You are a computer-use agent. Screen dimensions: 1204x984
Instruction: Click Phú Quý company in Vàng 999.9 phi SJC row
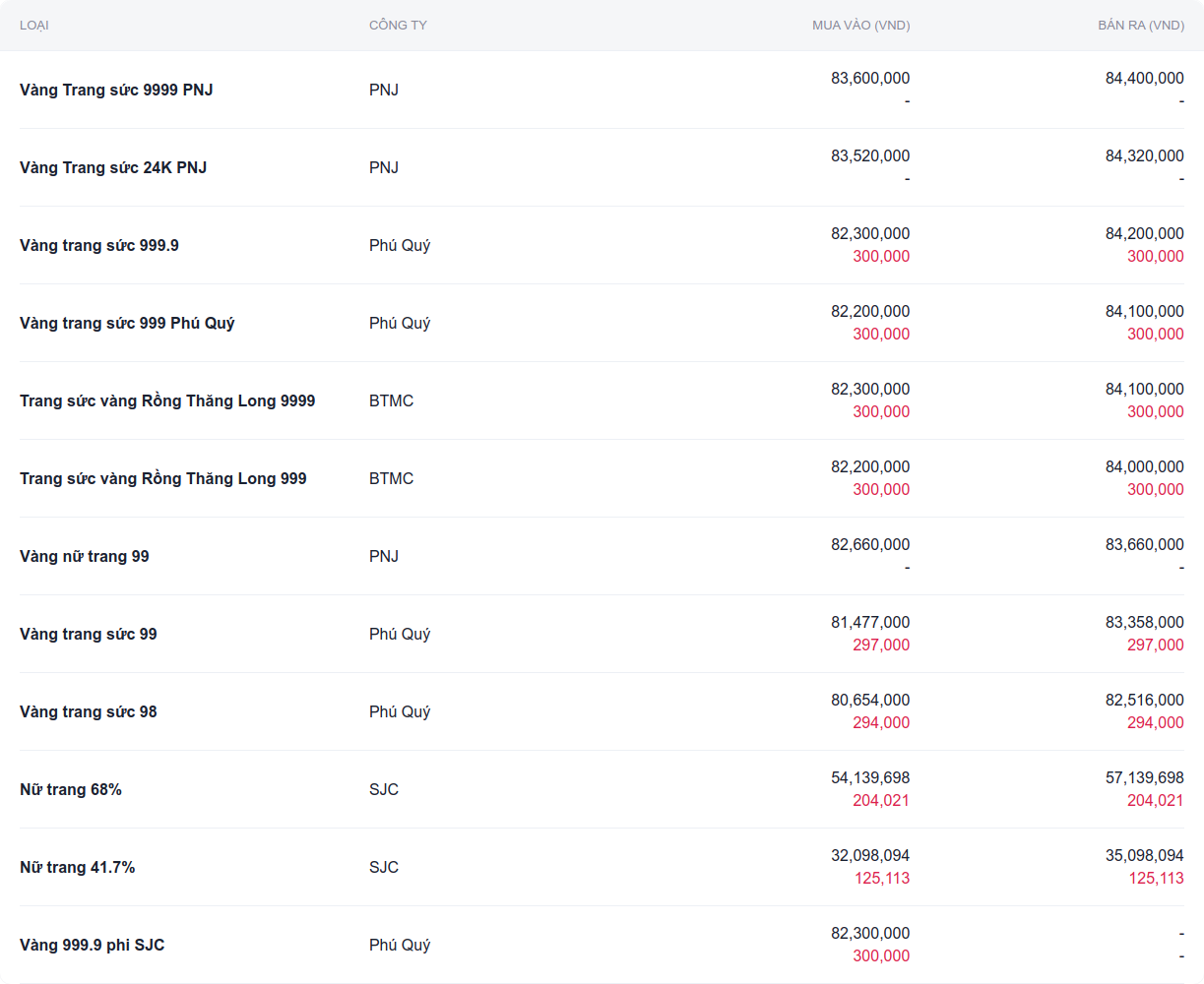(x=400, y=945)
